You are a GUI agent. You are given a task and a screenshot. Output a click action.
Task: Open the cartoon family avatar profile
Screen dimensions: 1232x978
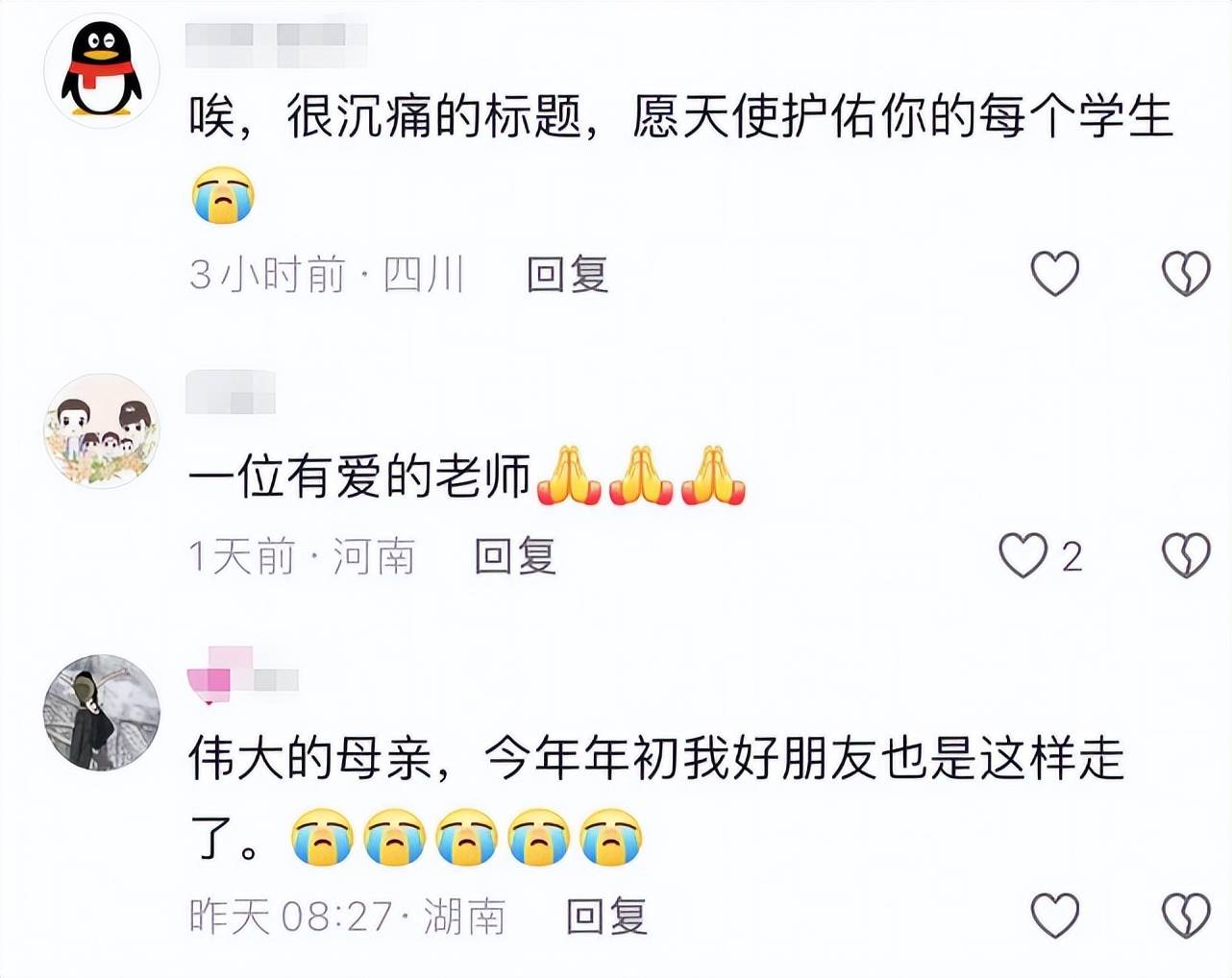(102, 431)
